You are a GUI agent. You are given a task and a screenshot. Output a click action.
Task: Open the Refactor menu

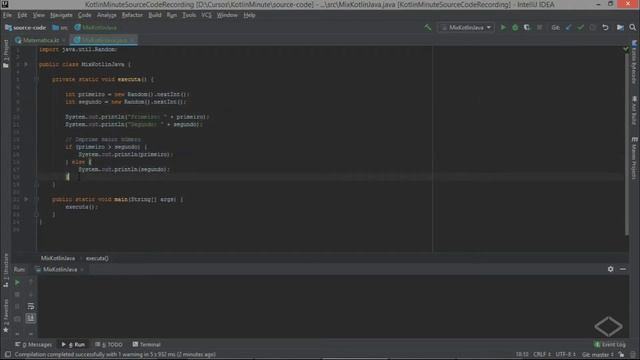(132, 15)
